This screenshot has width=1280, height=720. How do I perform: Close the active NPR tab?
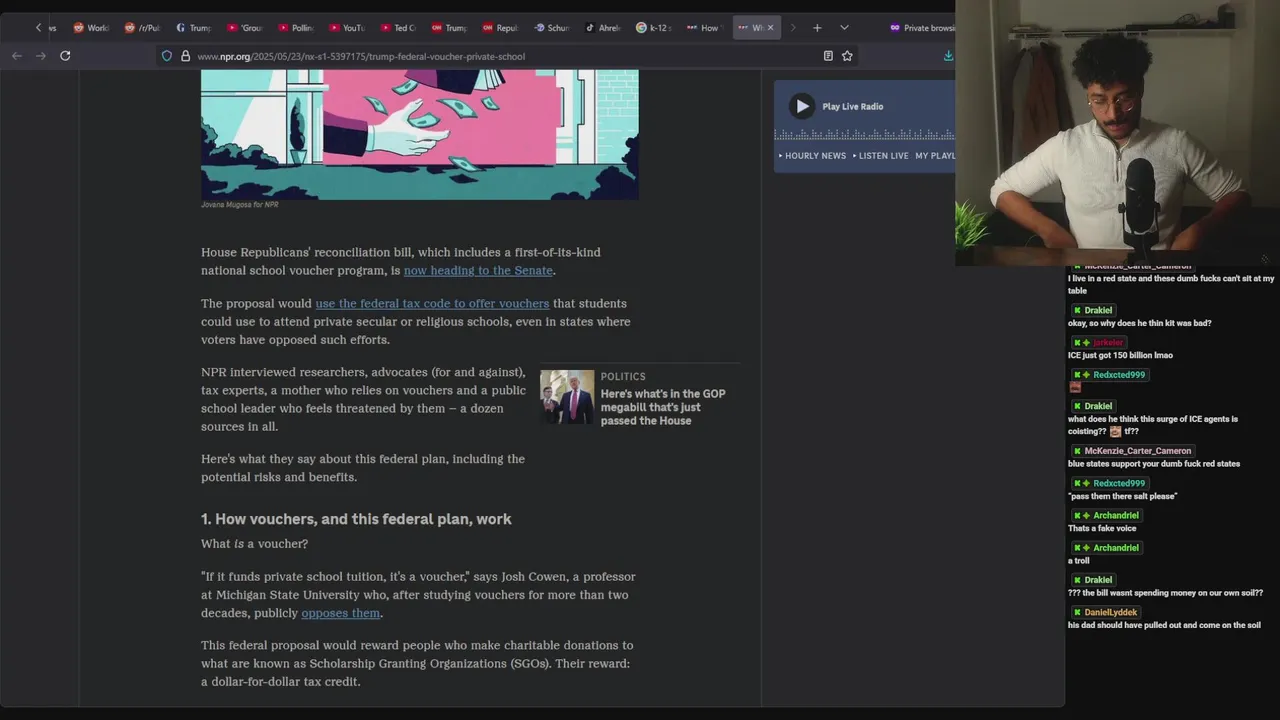point(770,28)
